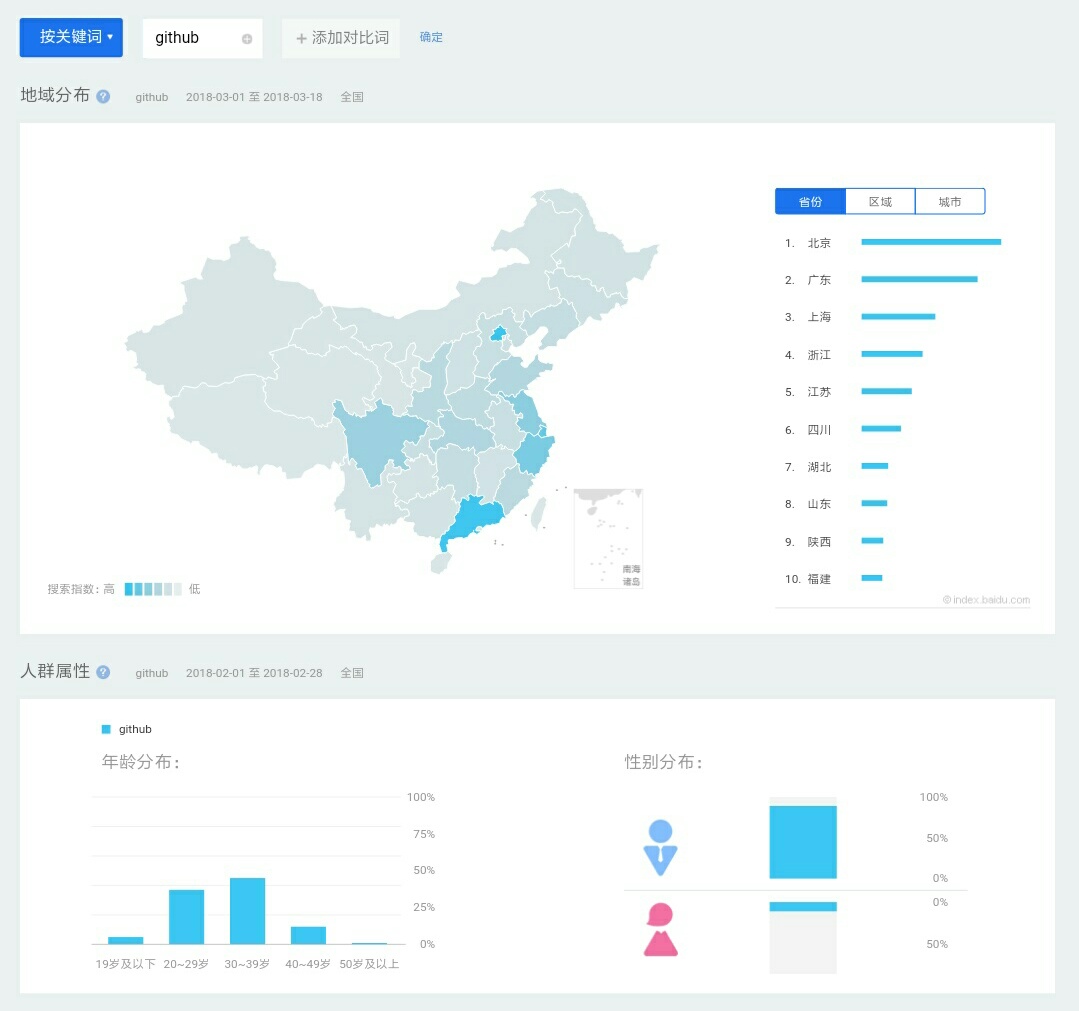1079x1011 pixels.
Task: Click the github legend square in chart
Action: coord(107,729)
